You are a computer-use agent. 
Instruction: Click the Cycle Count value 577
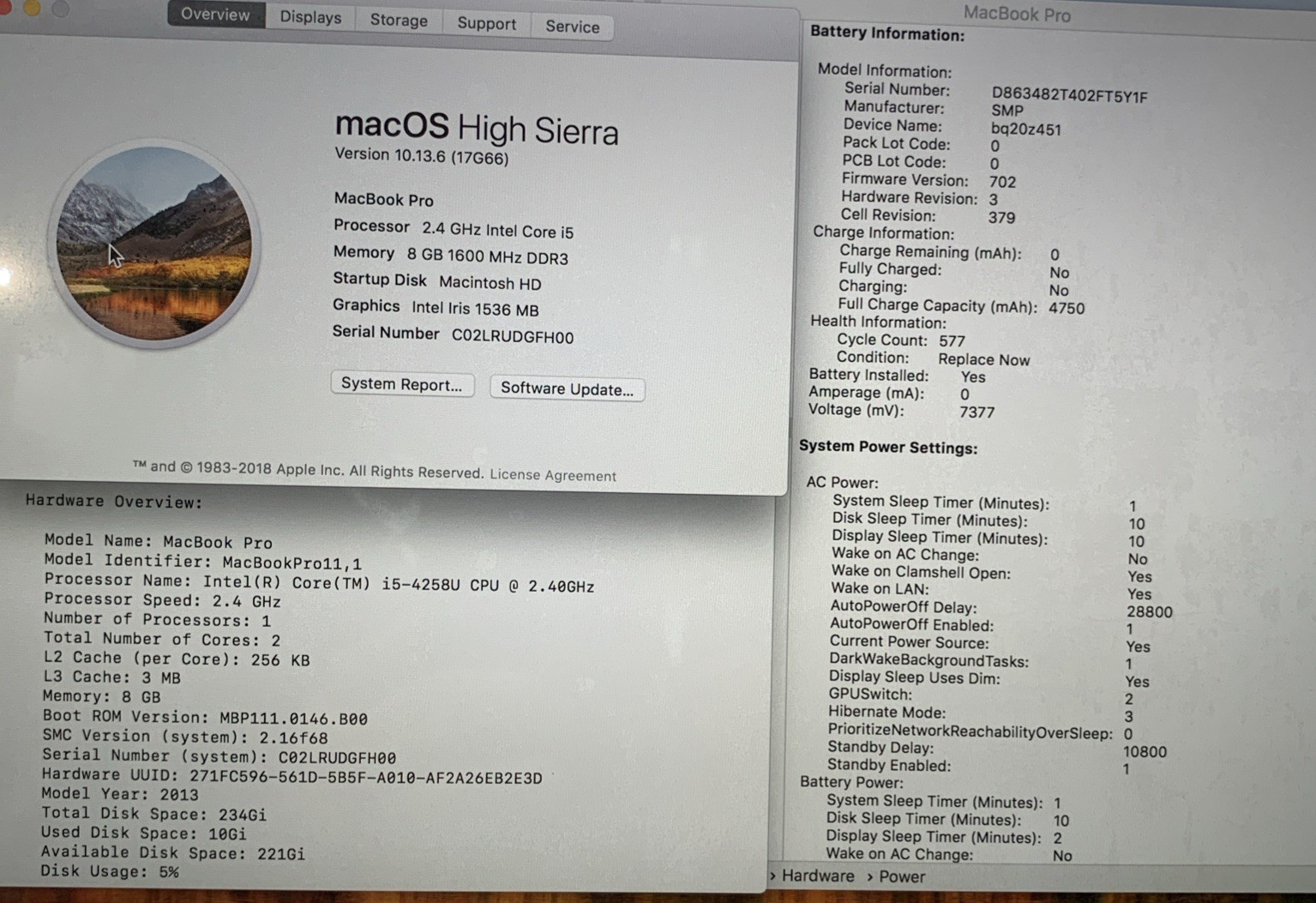[x=952, y=340]
